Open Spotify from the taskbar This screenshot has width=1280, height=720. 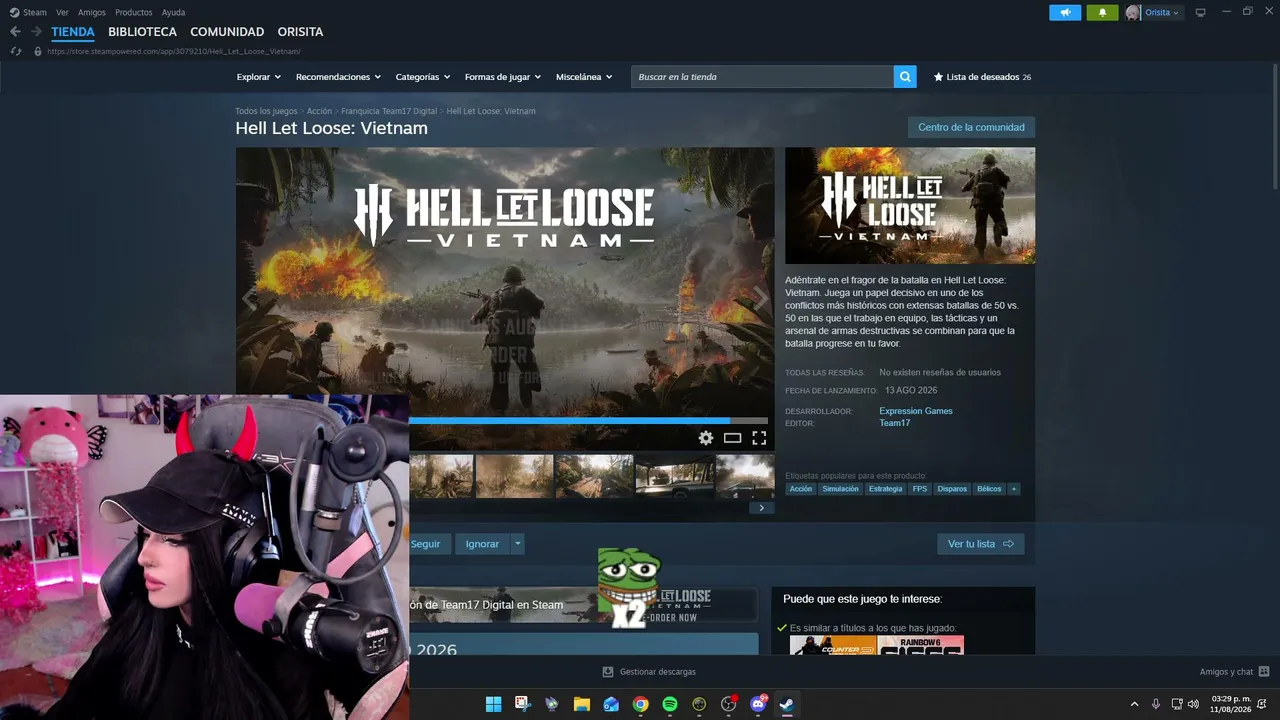(x=670, y=704)
